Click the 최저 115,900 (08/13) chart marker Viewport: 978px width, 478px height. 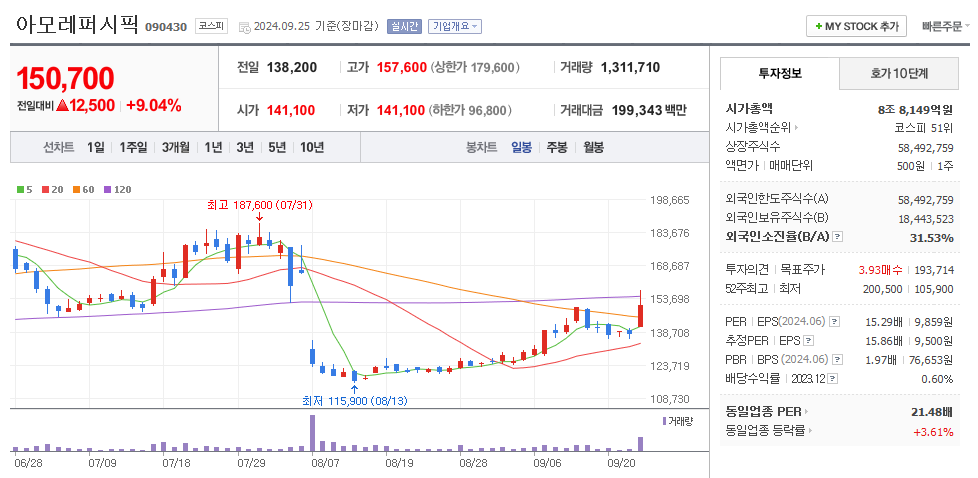pyautogui.click(x=355, y=401)
